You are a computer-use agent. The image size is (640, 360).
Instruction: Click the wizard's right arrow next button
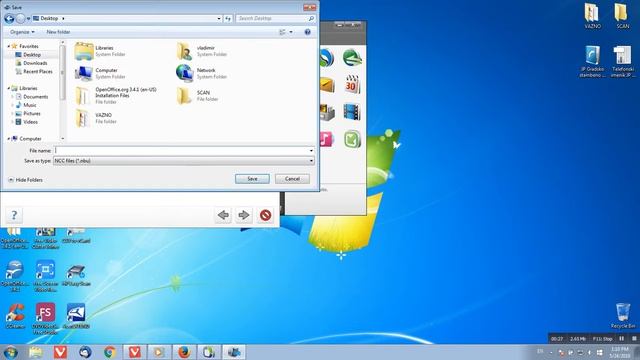[x=244, y=215]
